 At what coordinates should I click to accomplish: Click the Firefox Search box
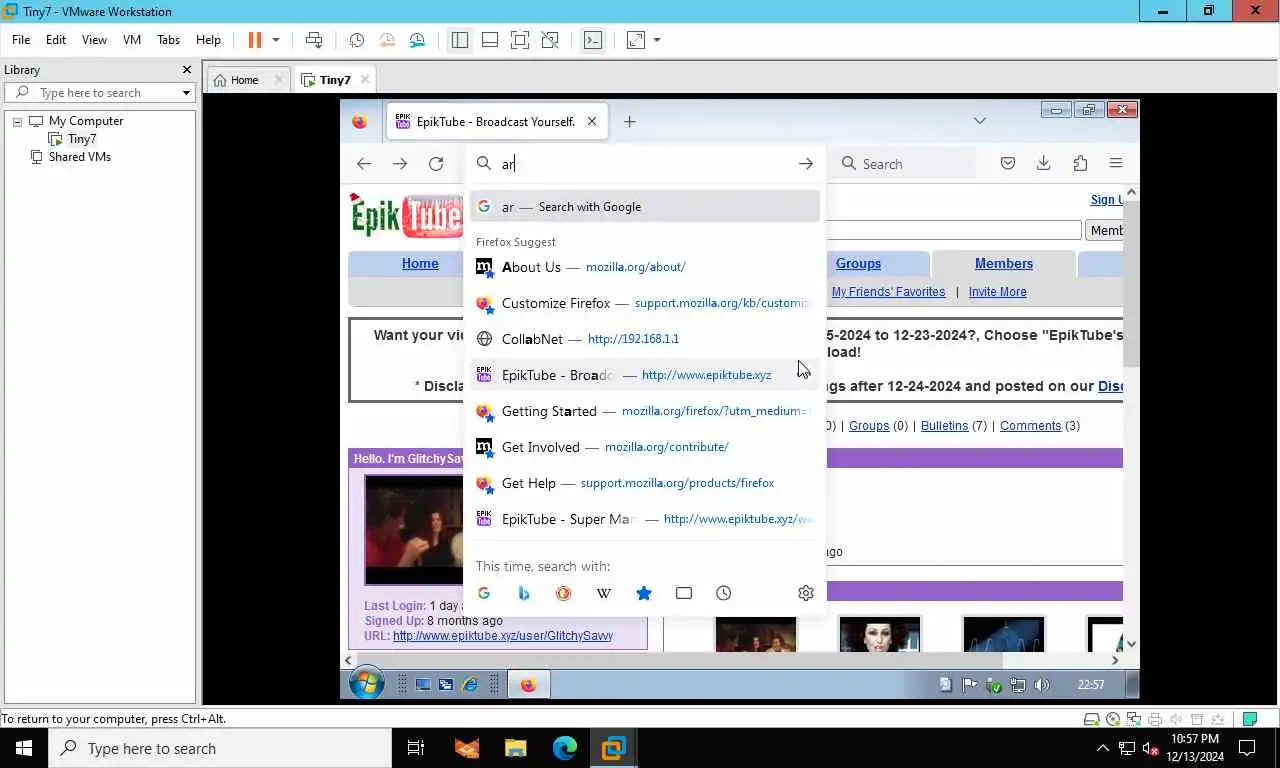point(905,164)
